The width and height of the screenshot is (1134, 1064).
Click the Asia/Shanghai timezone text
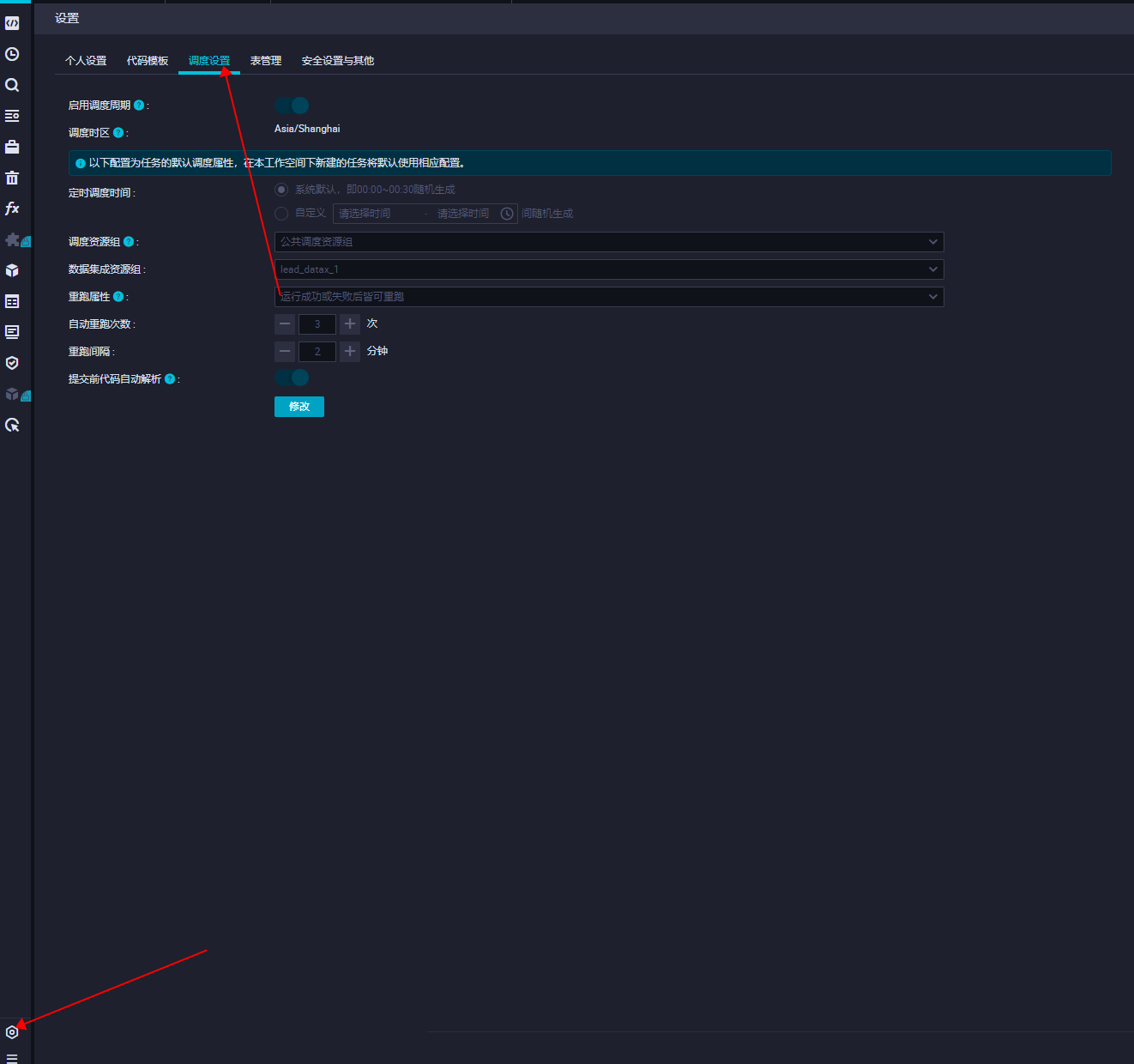[307, 129]
